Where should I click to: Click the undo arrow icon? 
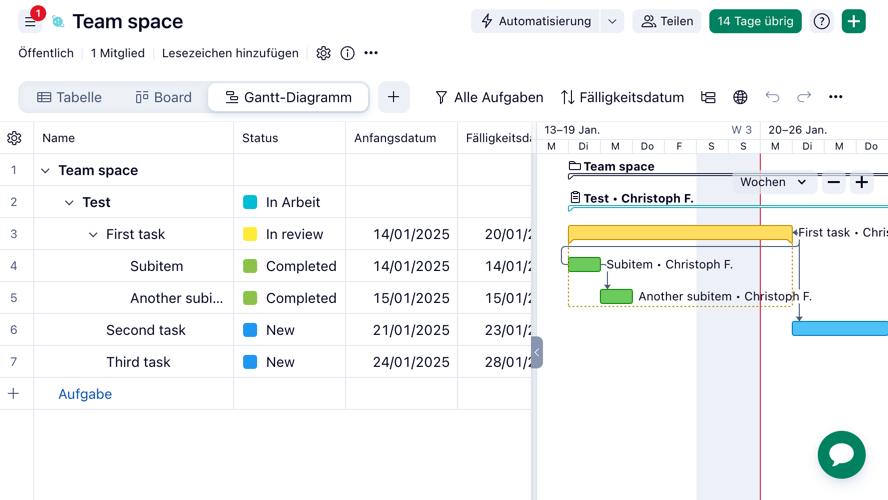(x=772, y=97)
